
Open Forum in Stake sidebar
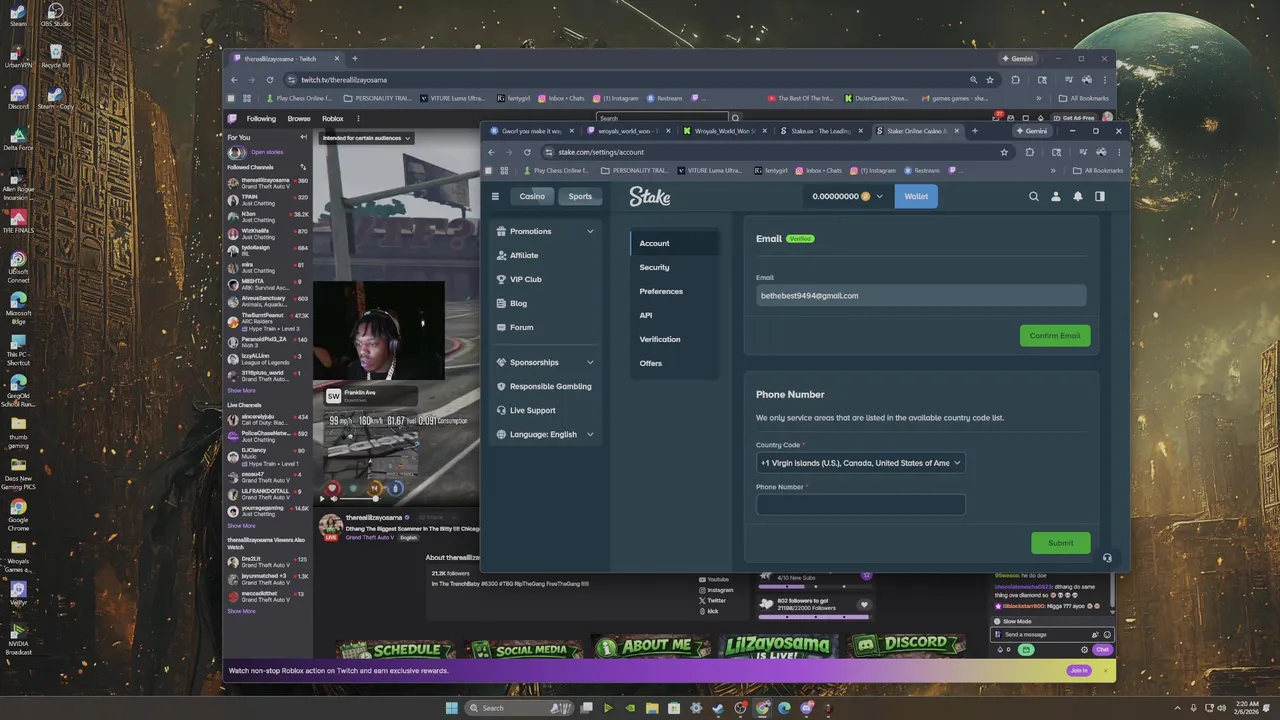point(515,327)
